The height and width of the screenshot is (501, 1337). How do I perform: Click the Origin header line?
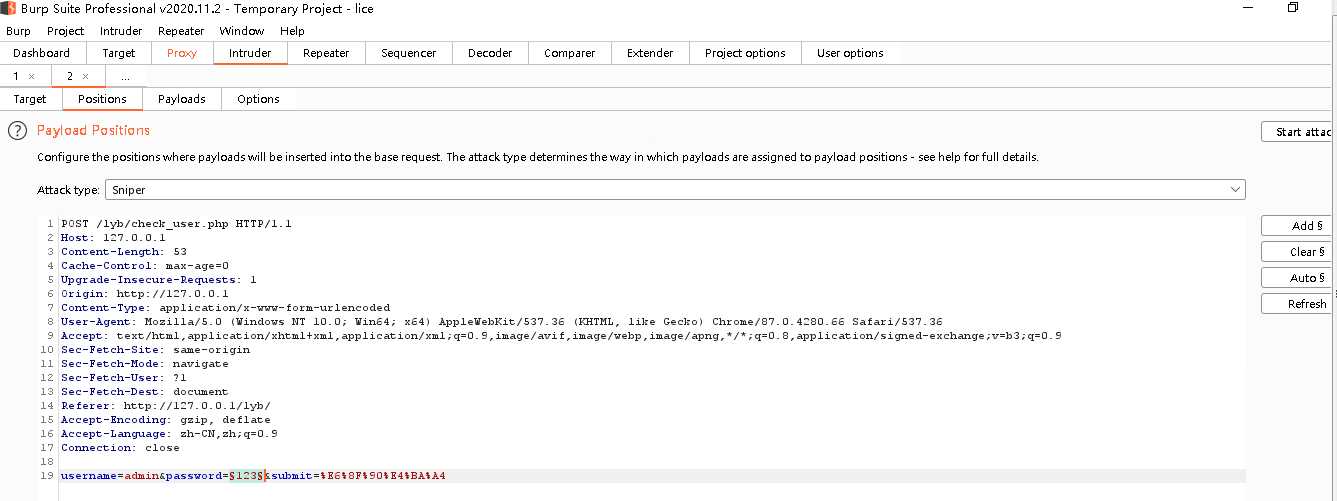145,294
